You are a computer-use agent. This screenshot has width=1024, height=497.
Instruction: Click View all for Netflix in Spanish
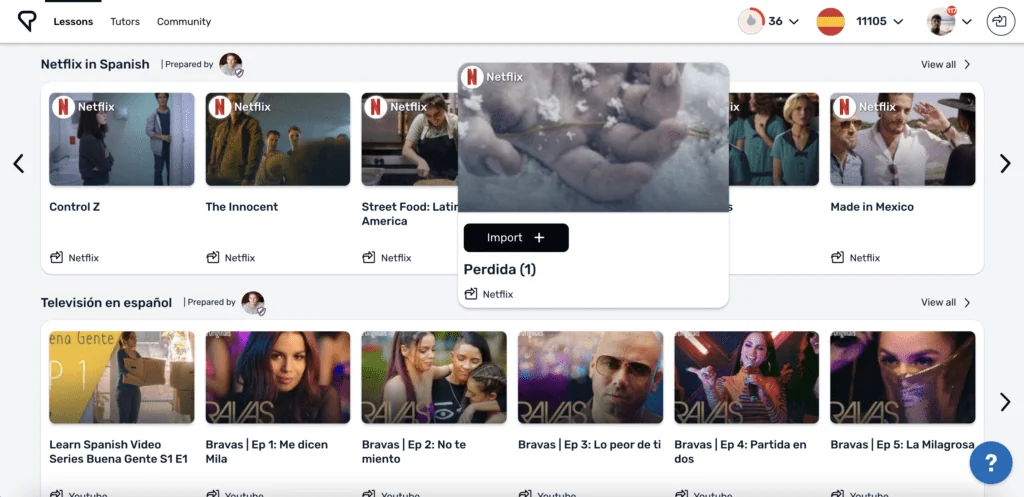[945, 65]
